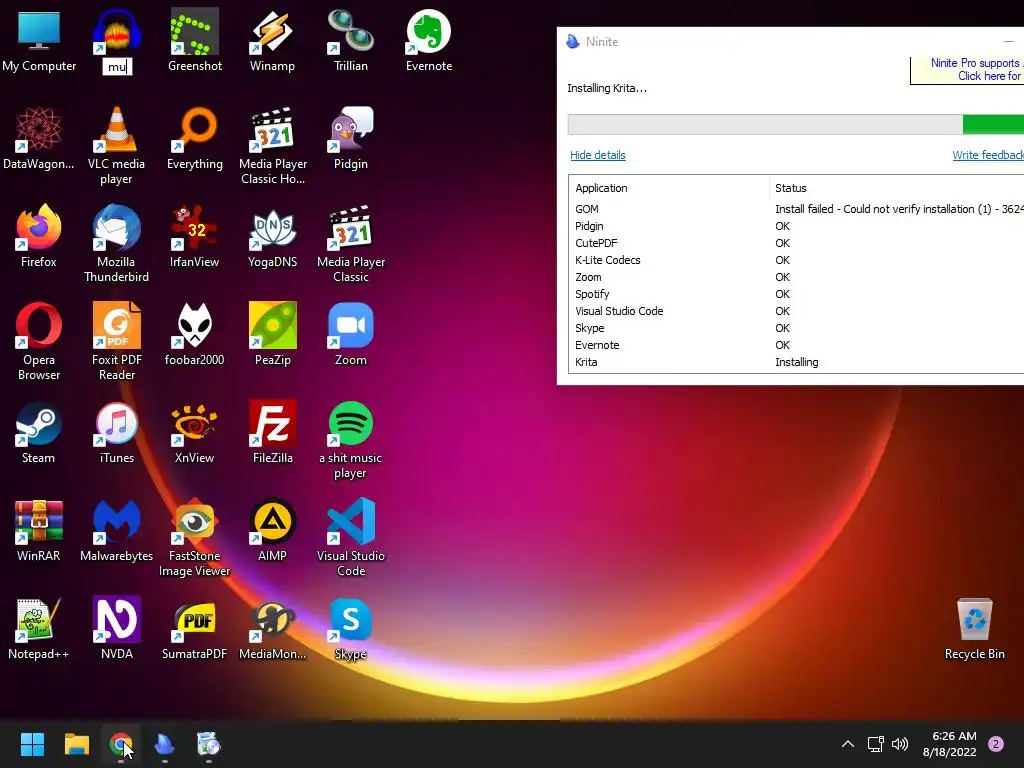The width and height of the screenshot is (1024, 768).
Task: Open the Windows Start menu
Action: (x=32, y=744)
